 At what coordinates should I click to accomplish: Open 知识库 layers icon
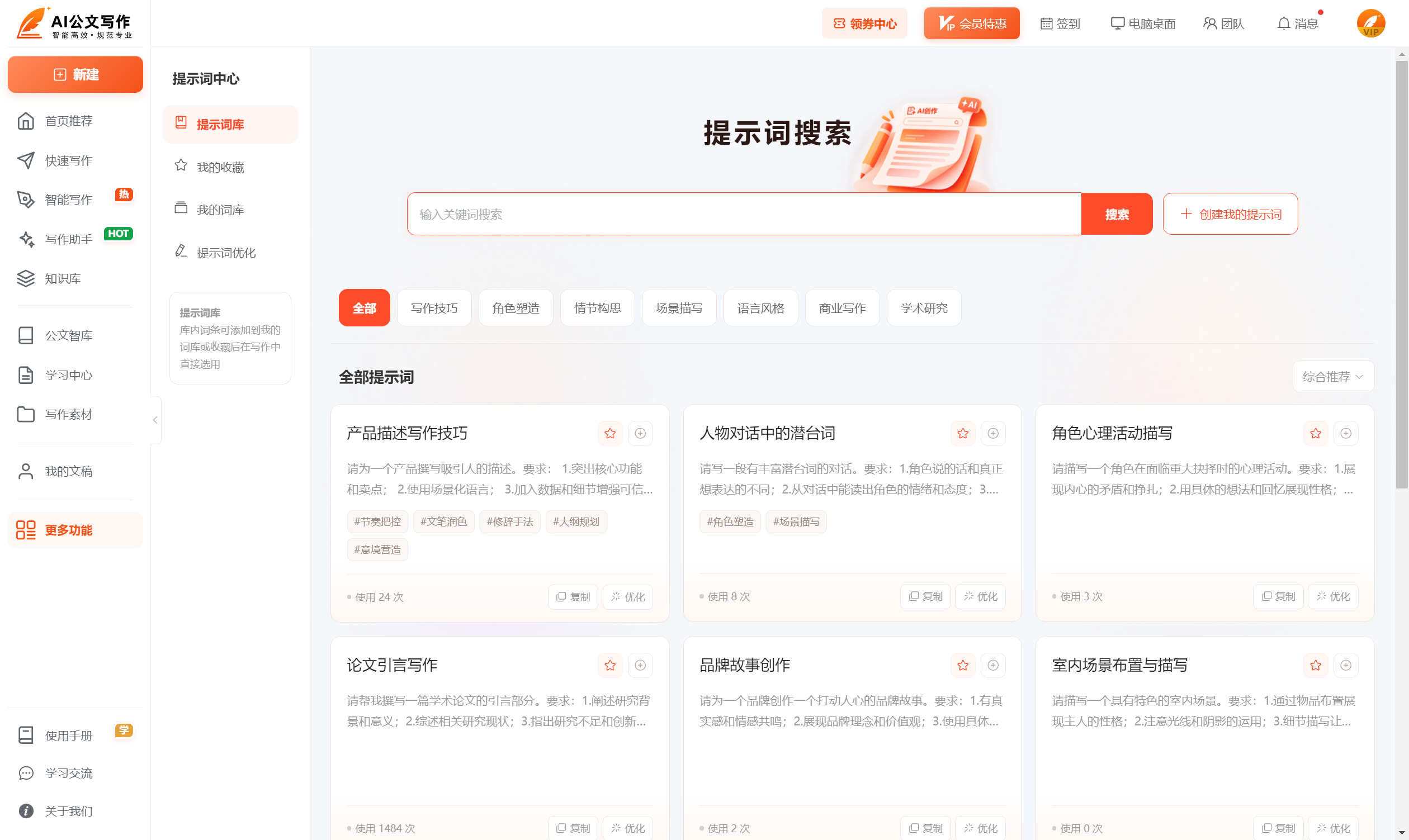(26, 278)
